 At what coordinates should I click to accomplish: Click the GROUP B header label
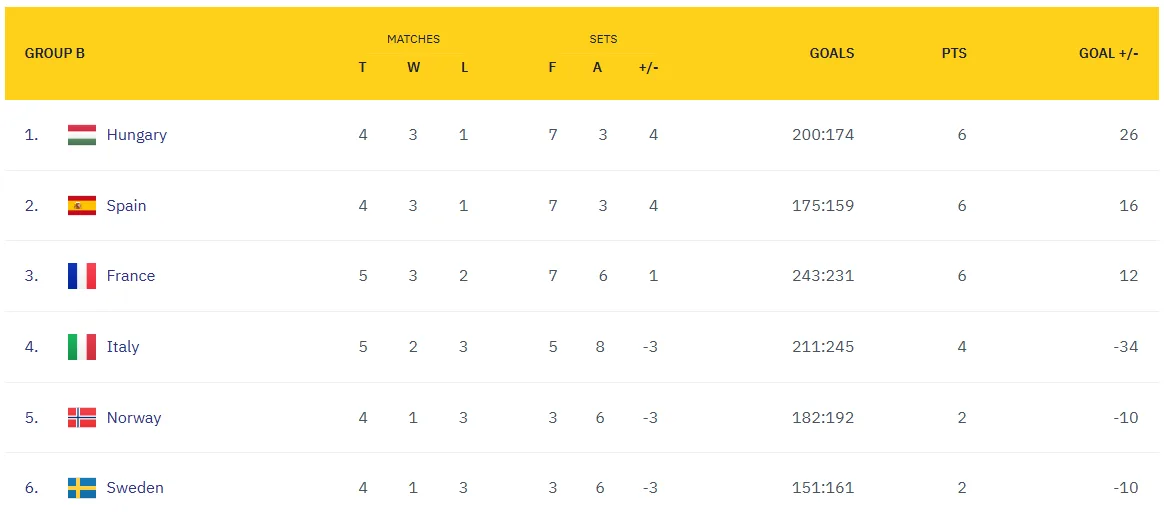pos(55,53)
